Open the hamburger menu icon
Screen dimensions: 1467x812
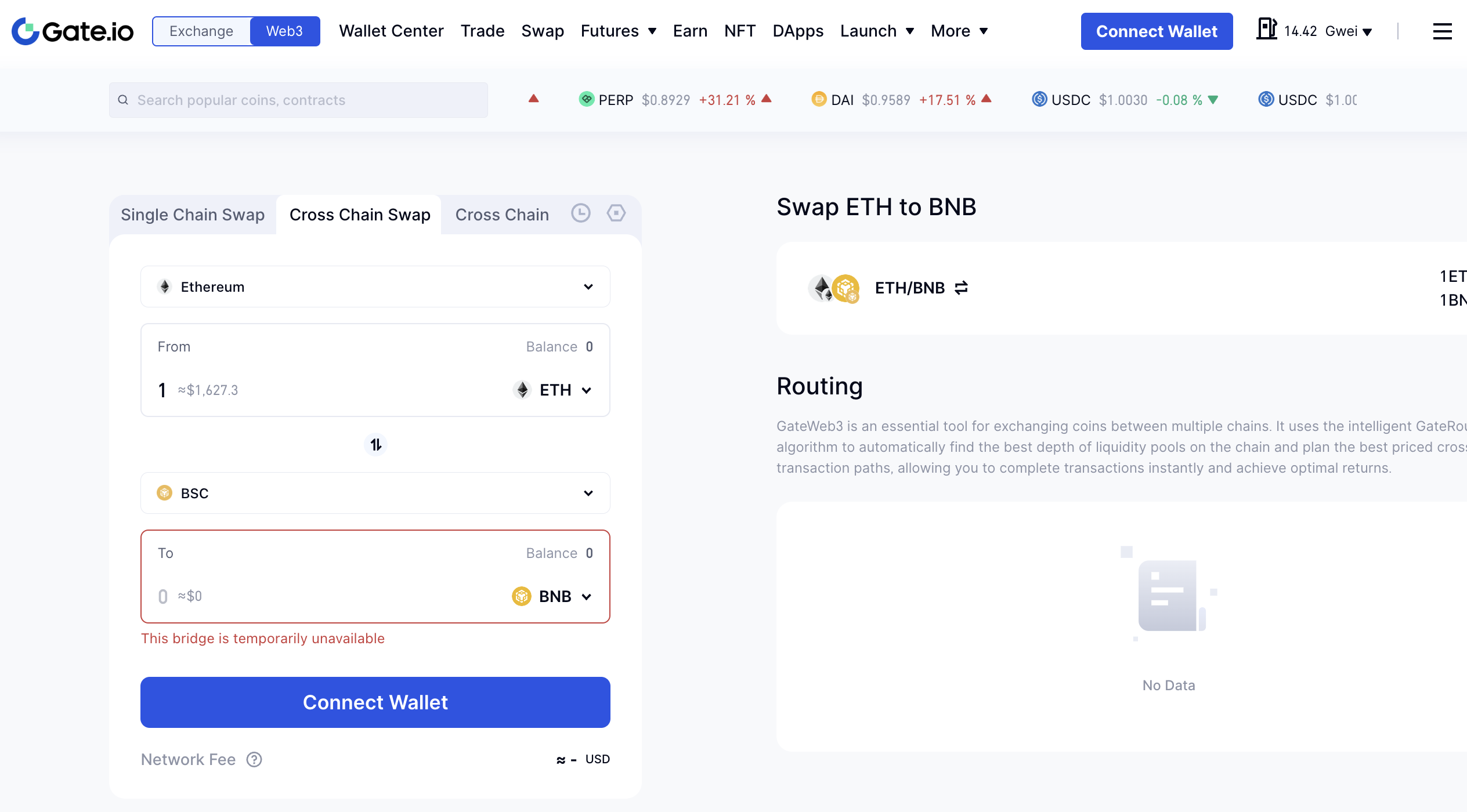pyautogui.click(x=1442, y=31)
